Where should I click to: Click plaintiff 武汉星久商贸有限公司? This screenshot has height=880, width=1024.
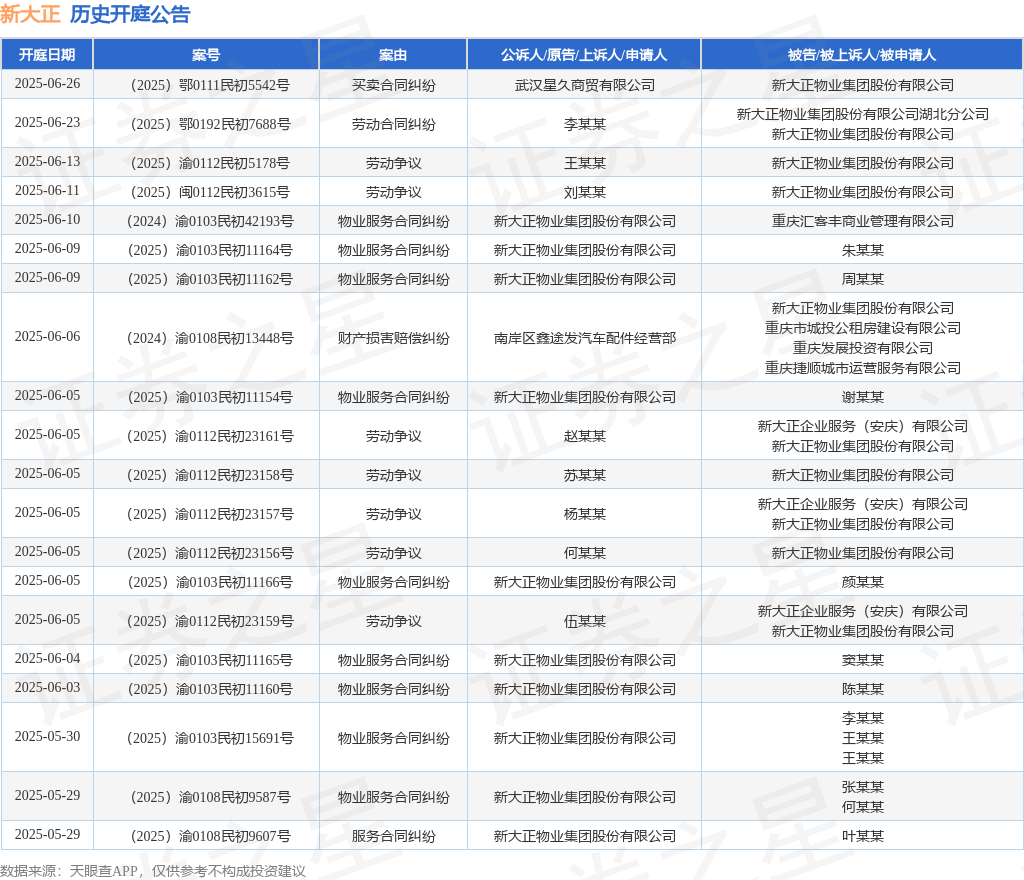click(584, 85)
